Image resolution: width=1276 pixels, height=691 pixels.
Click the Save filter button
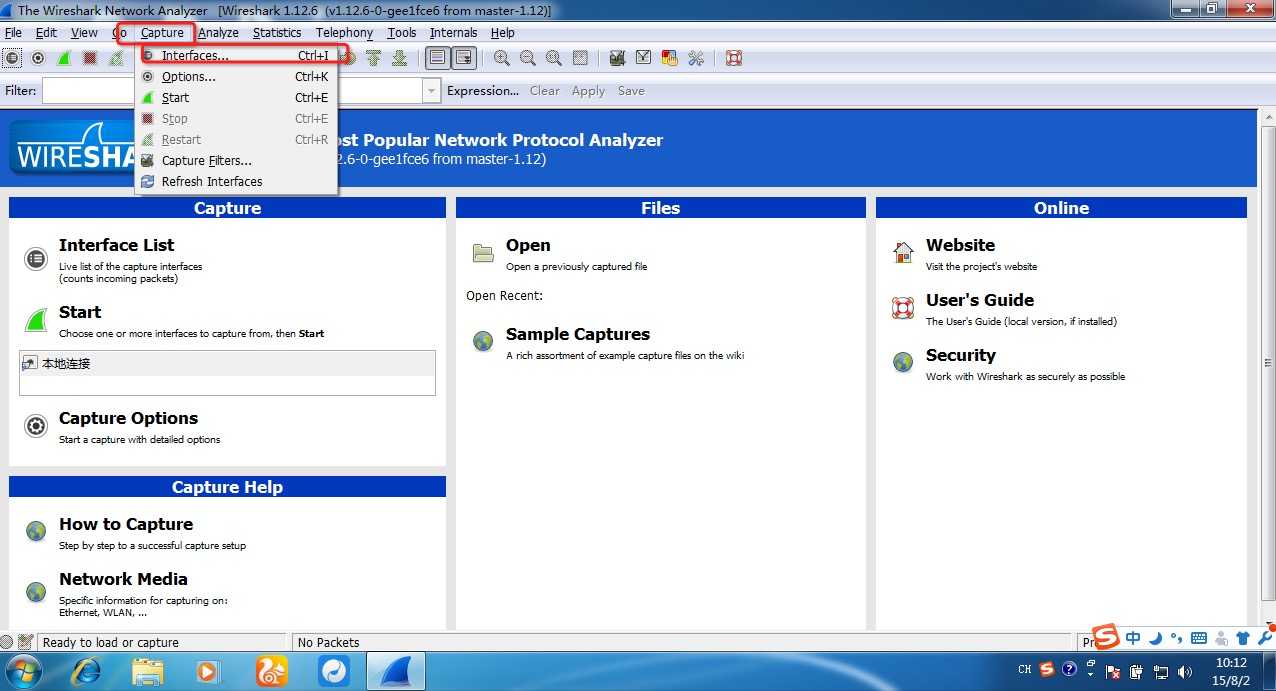pyautogui.click(x=631, y=91)
